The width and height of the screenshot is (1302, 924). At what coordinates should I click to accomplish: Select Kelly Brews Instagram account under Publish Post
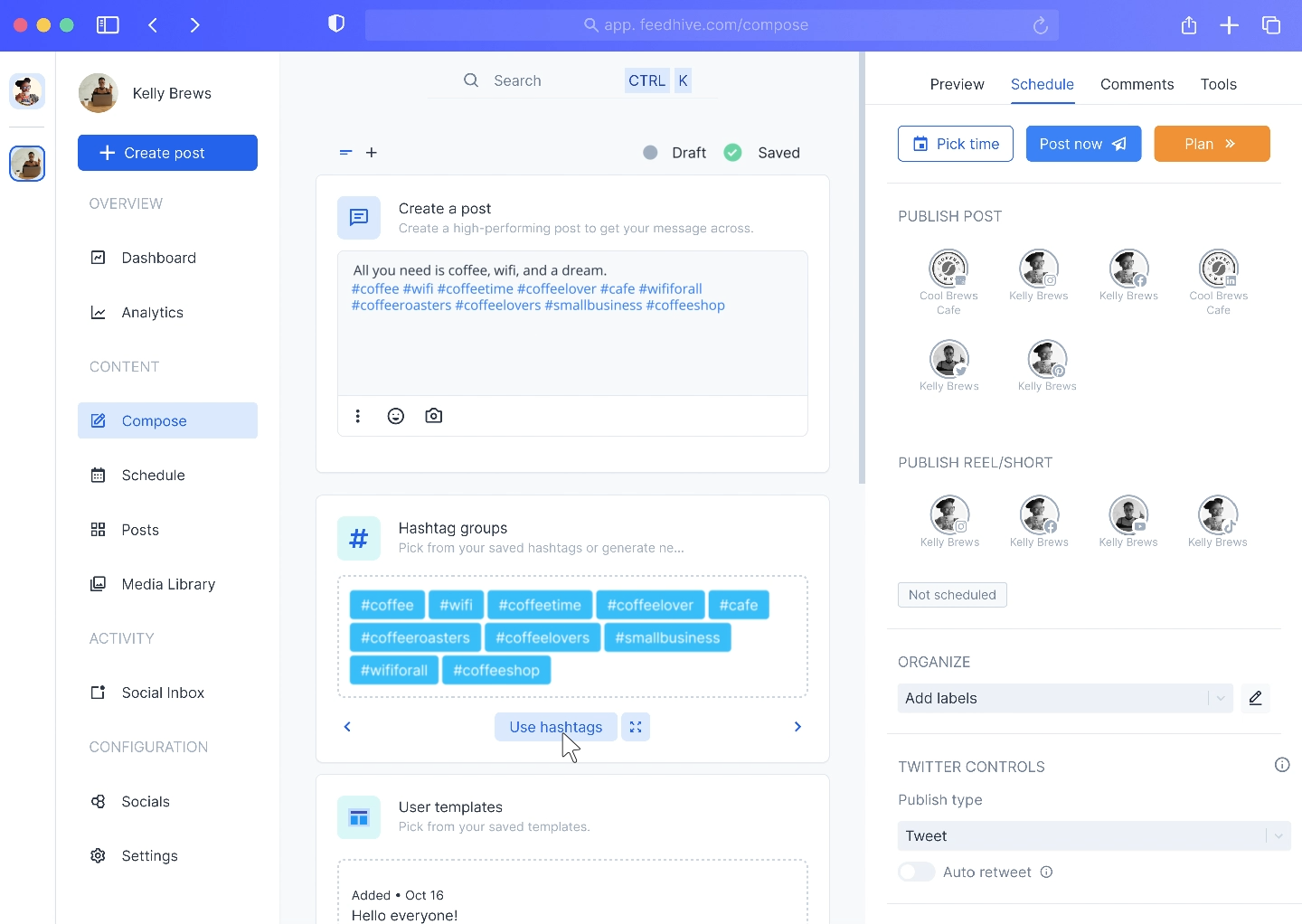1039,269
